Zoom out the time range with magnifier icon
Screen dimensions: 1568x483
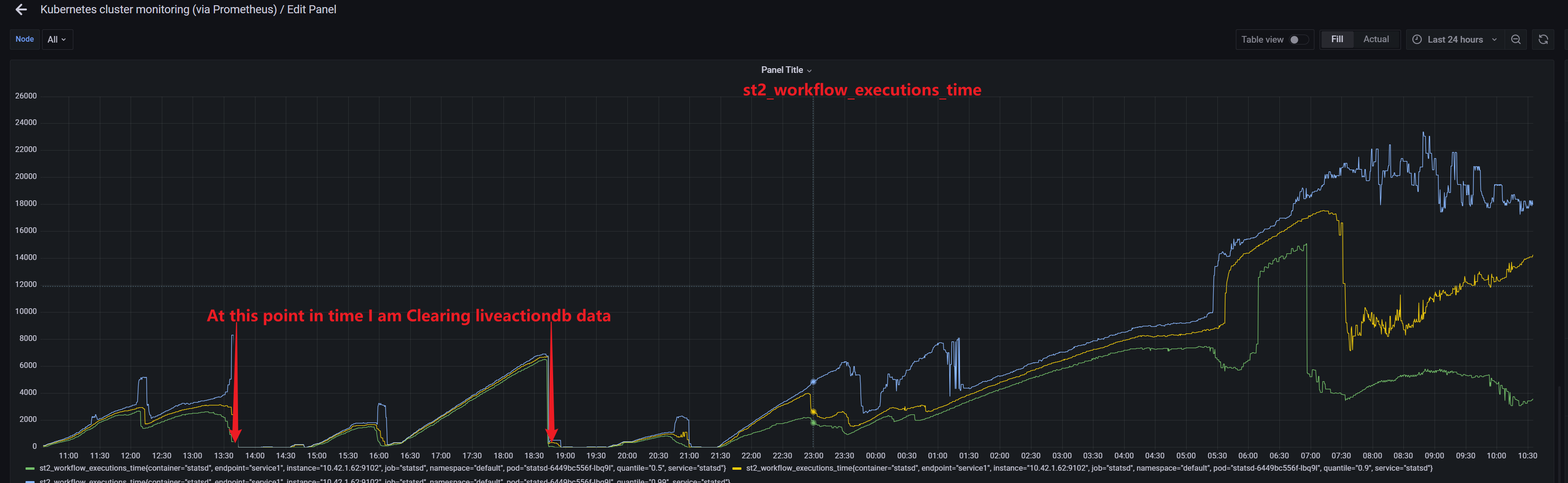1515,39
